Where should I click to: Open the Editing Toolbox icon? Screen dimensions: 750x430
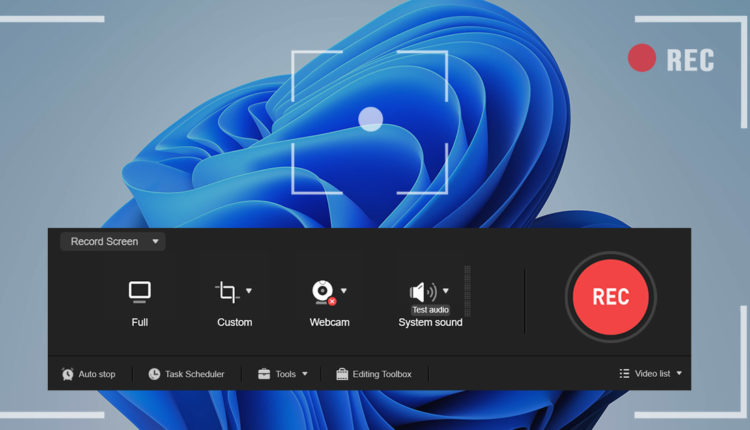click(342, 374)
